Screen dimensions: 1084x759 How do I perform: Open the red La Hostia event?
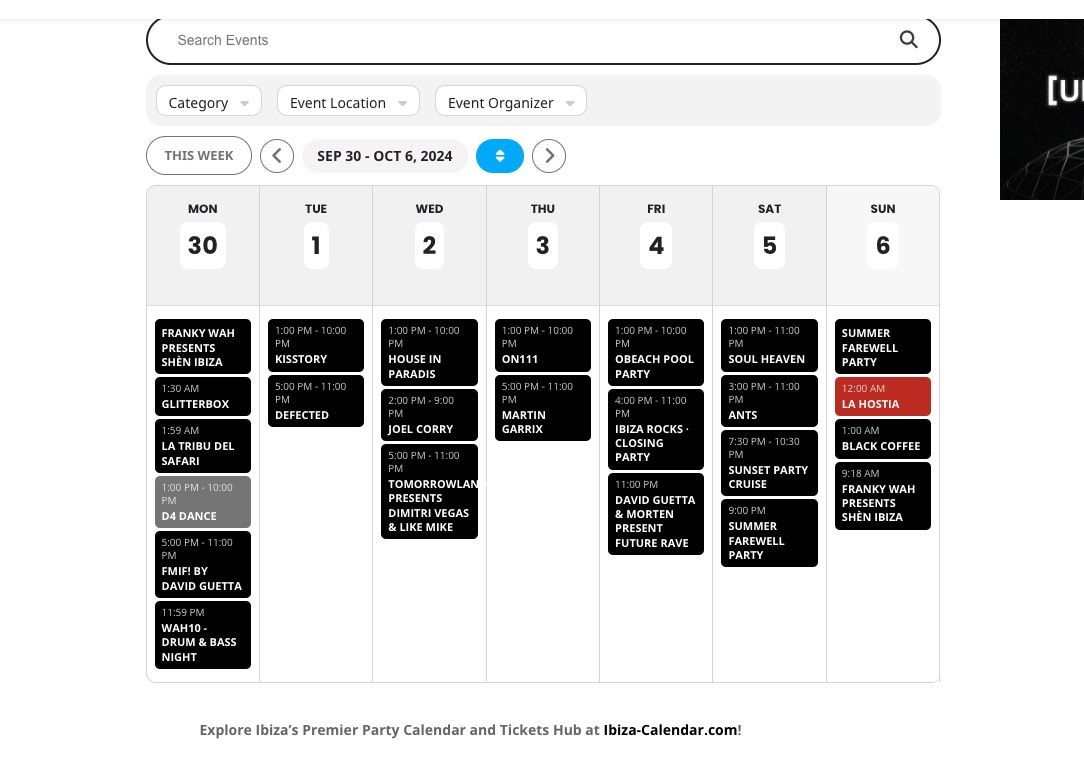pyautogui.click(x=883, y=397)
